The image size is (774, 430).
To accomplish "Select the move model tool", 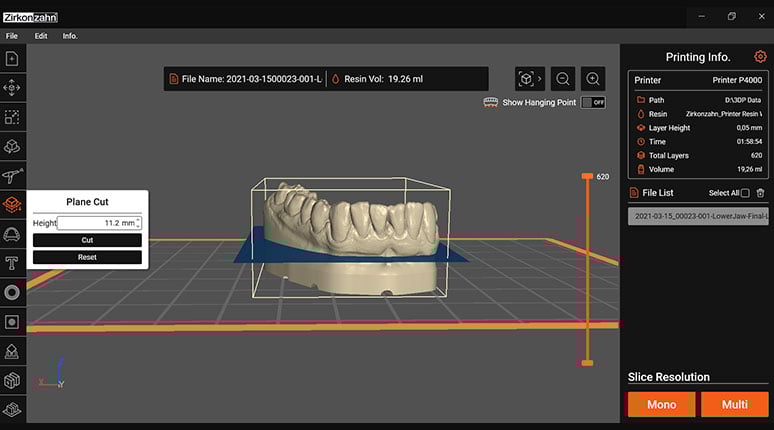I will coord(12,88).
